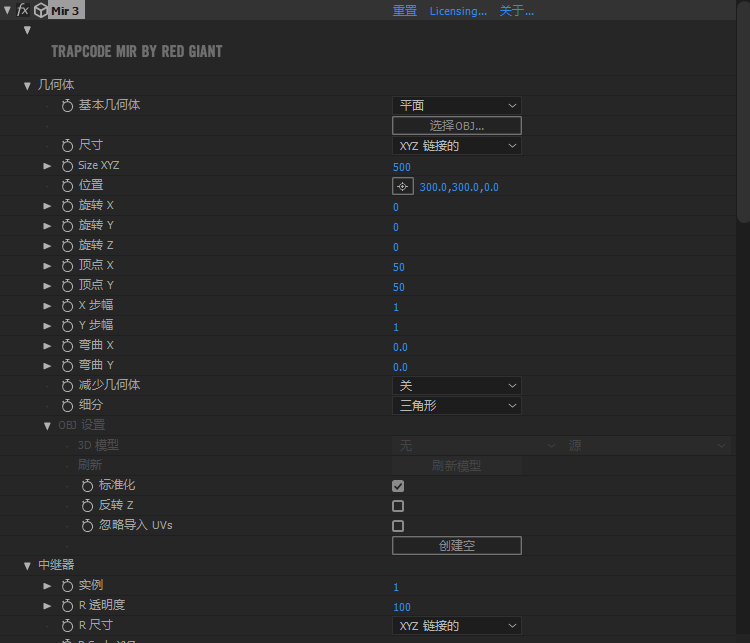Click the 选择OBJ... button

point(457,125)
